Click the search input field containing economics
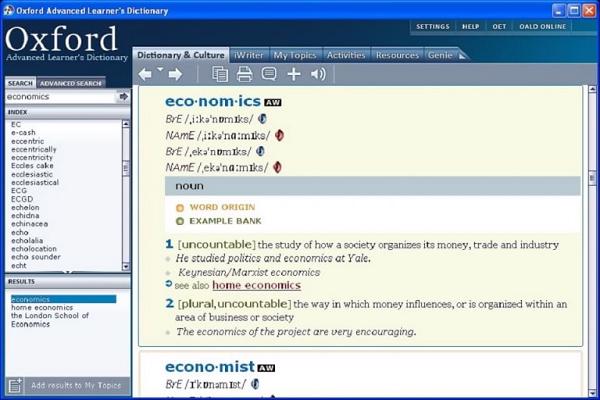Image resolution: width=600 pixels, height=400 pixels. [60, 96]
